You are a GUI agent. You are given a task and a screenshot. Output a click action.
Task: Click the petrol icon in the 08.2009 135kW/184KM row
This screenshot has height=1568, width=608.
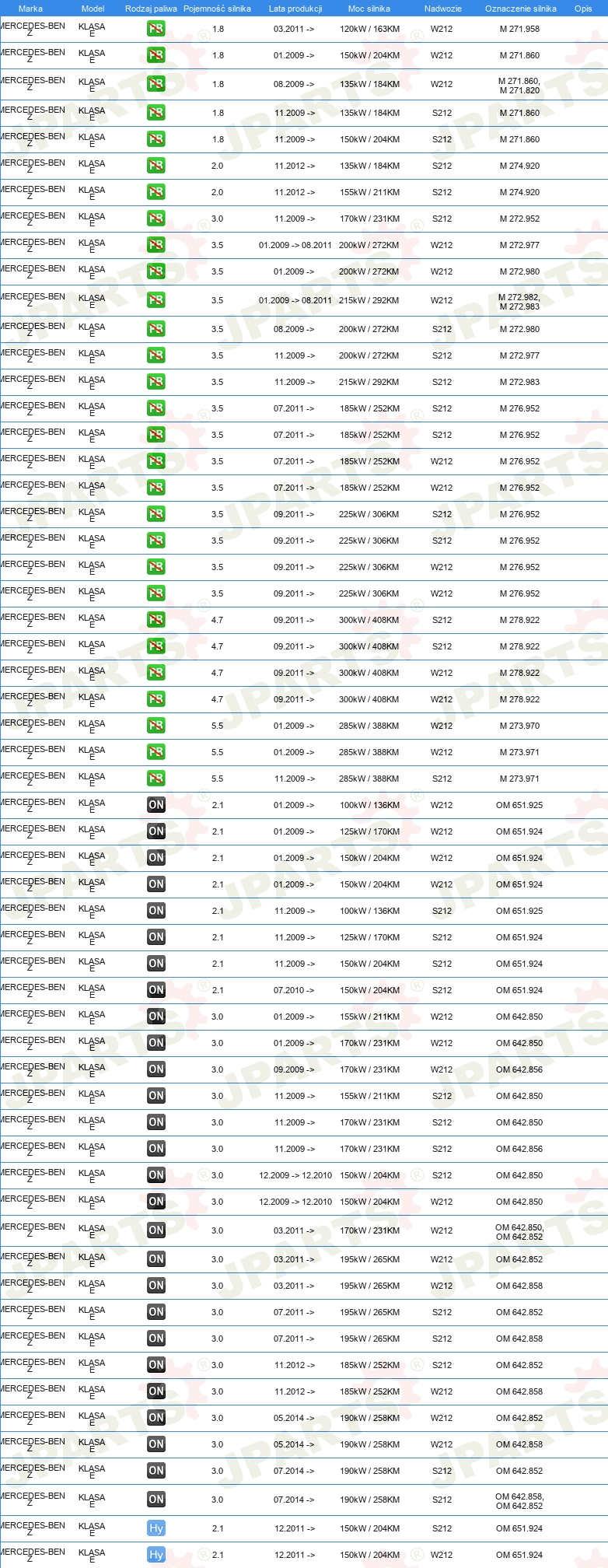pyautogui.click(x=156, y=84)
